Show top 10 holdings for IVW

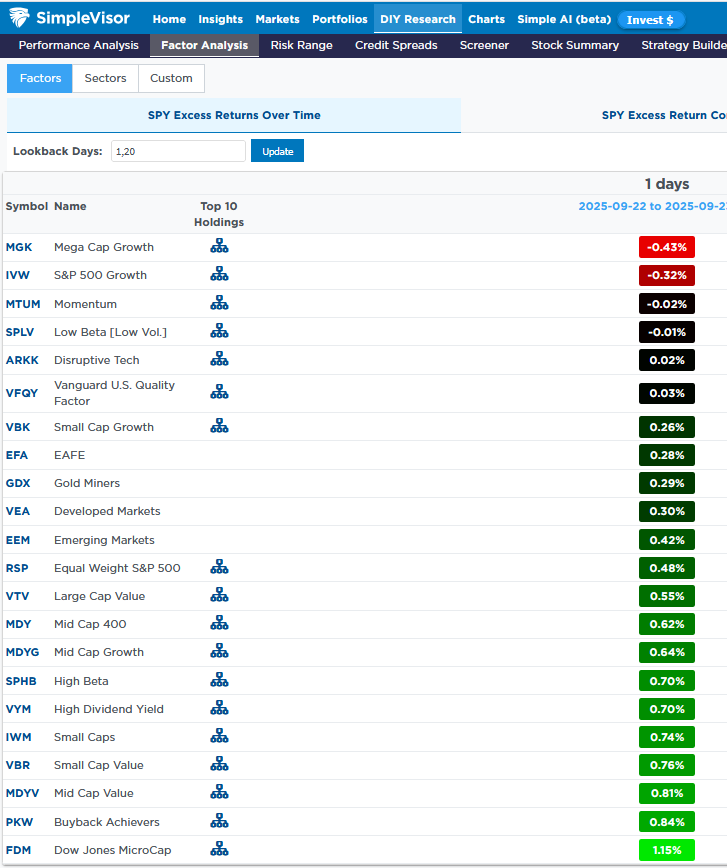pos(219,275)
